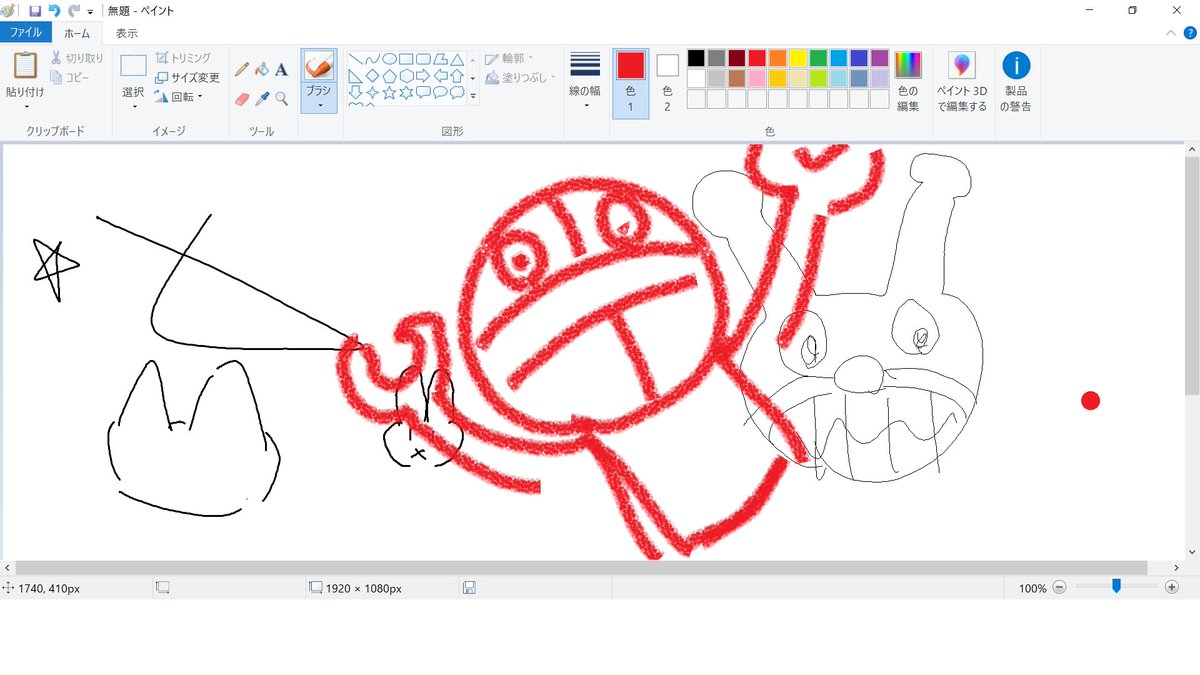
Task: Click the Product alert (製品の警告) button
Action: tap(1017, 81)
